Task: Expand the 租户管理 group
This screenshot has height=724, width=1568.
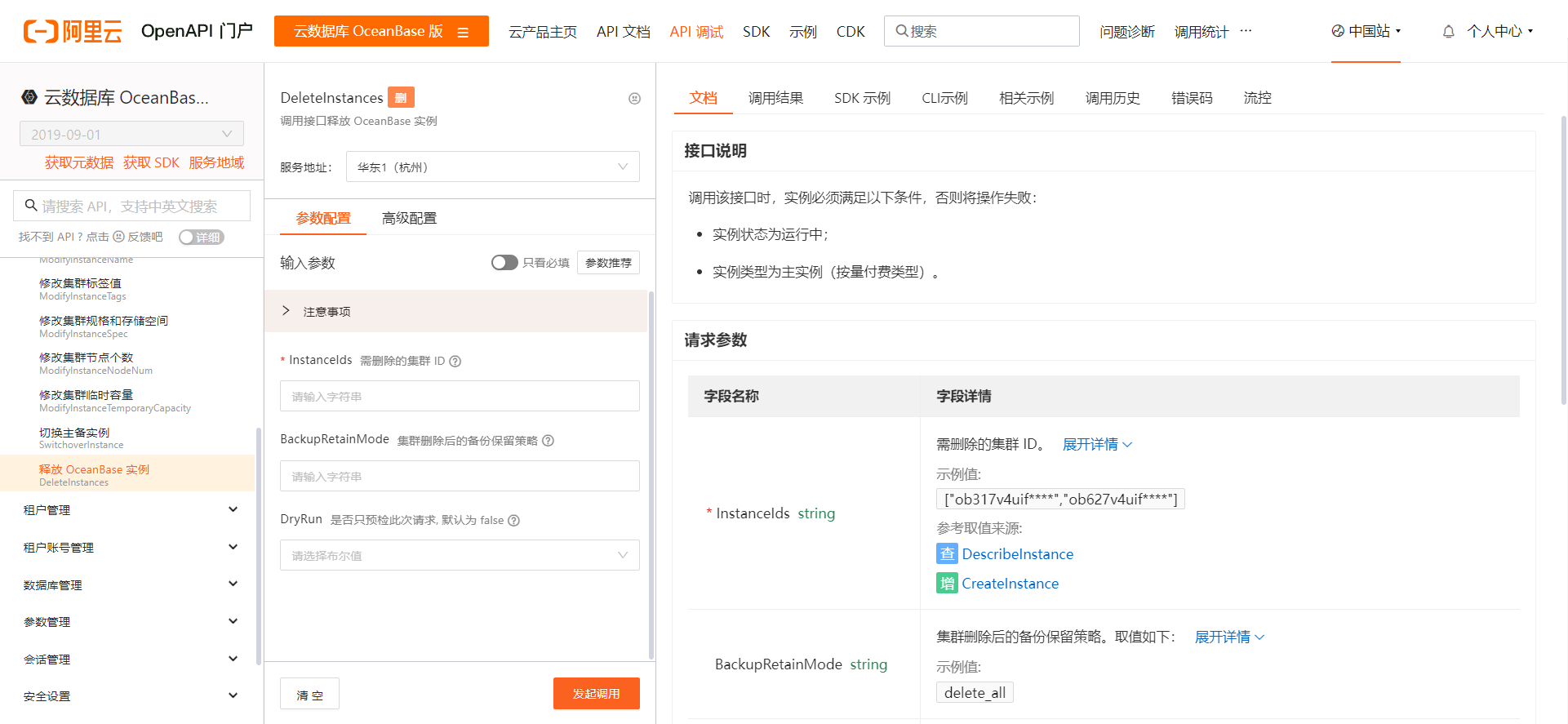Action: [x=131, y=510]
